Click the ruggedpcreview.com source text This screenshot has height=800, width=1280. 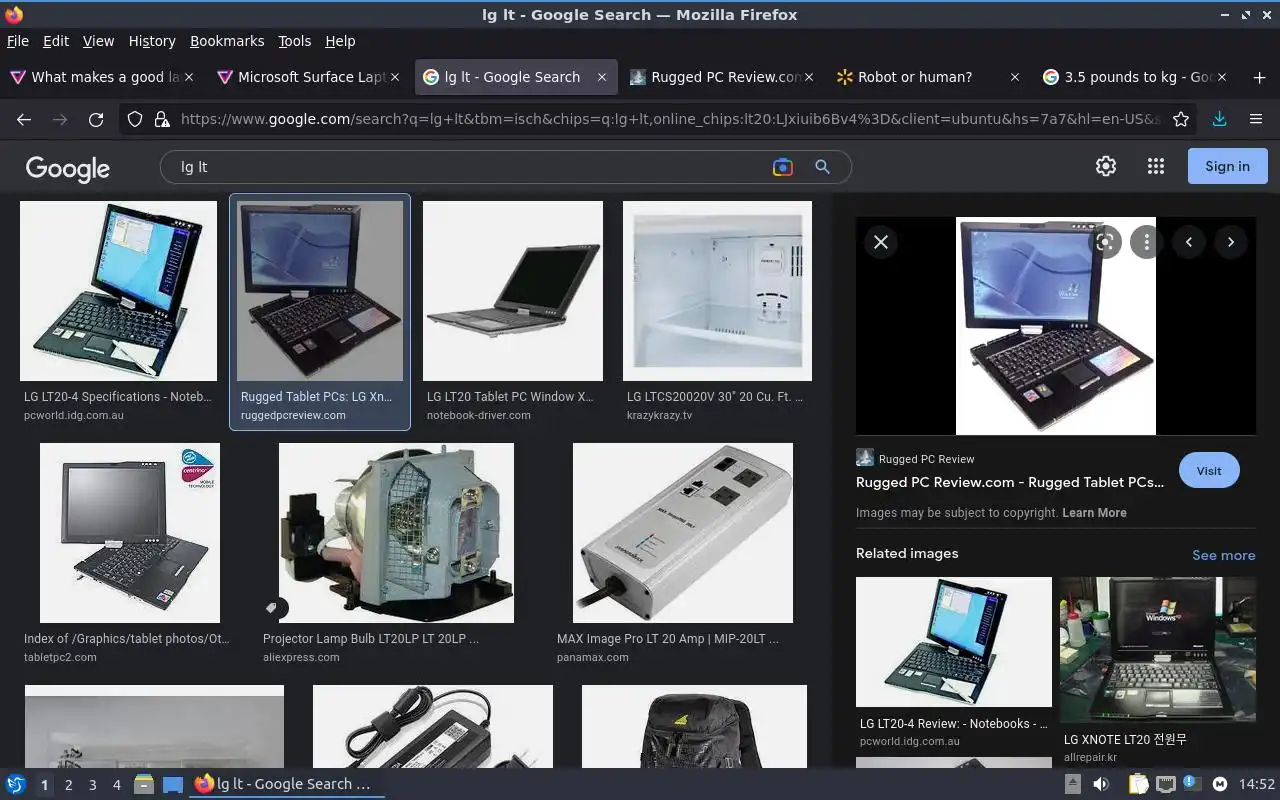[x=293, y=415]
